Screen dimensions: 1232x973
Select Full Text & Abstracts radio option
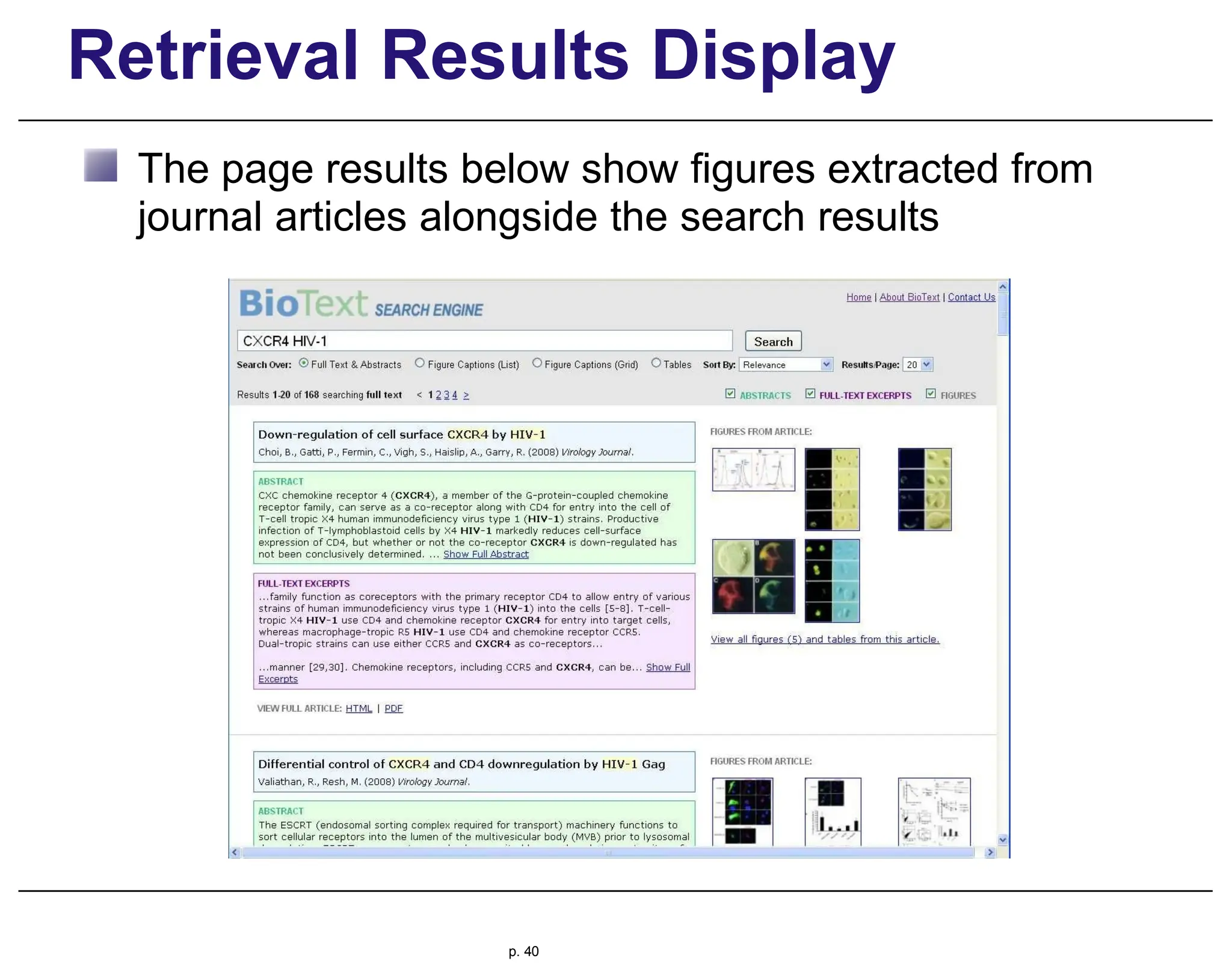[304, 363]
